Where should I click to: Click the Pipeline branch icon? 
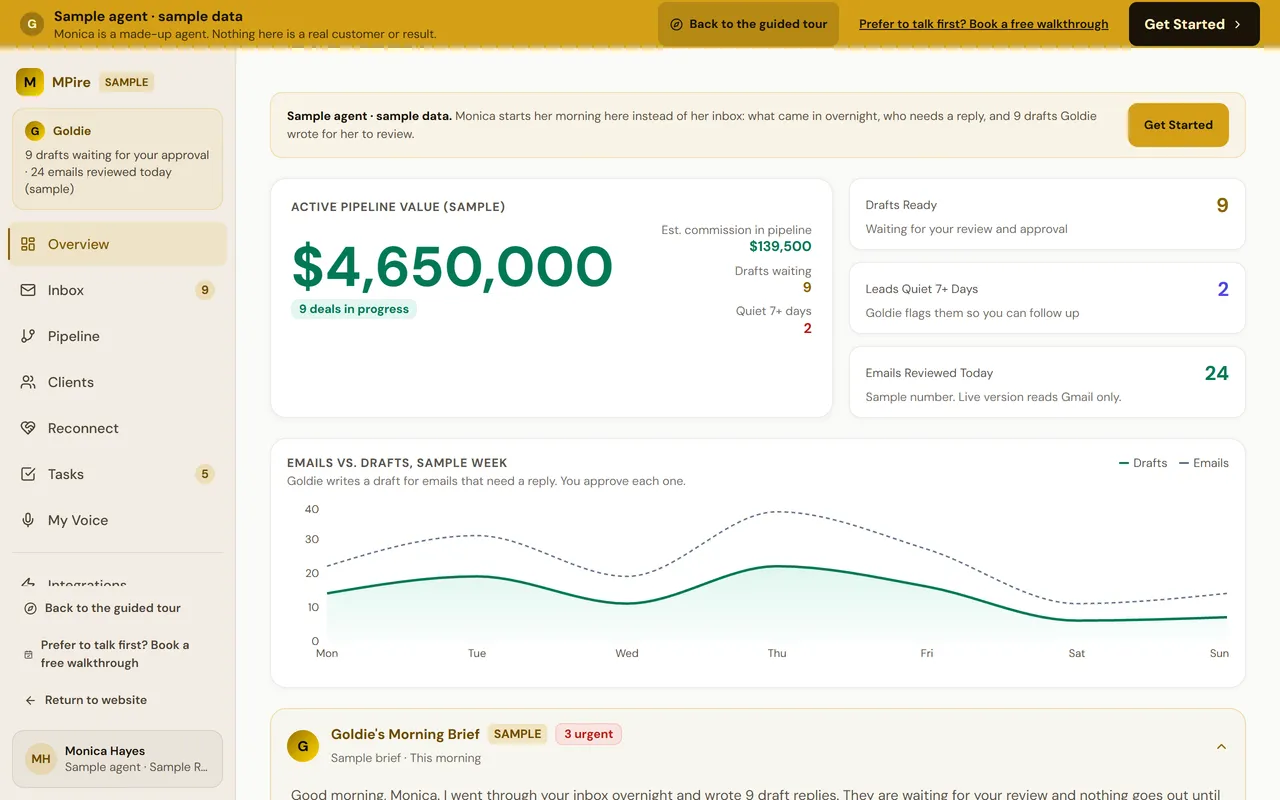(28, 336)
